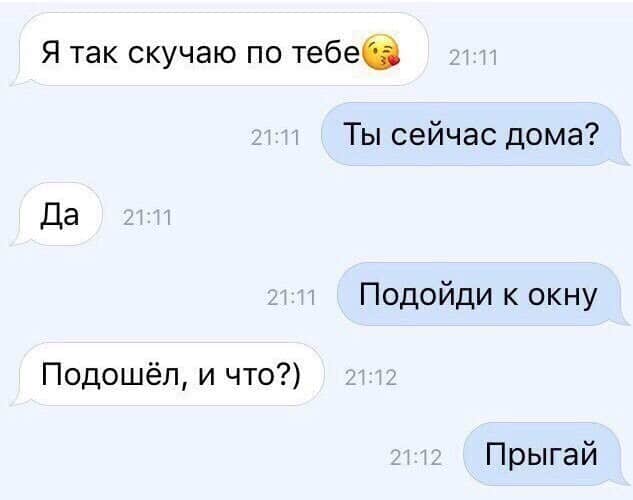Click the timestamp beside 'Подойди к окну'

pyautogui.click(x=291, y=298)
